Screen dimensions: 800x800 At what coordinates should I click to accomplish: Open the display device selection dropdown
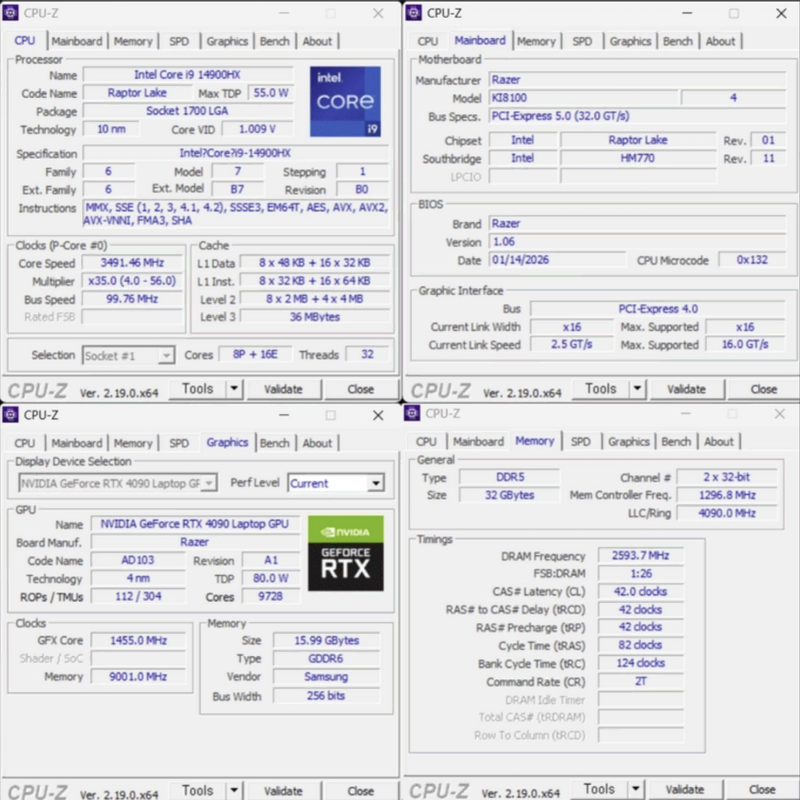click(117, 483)
